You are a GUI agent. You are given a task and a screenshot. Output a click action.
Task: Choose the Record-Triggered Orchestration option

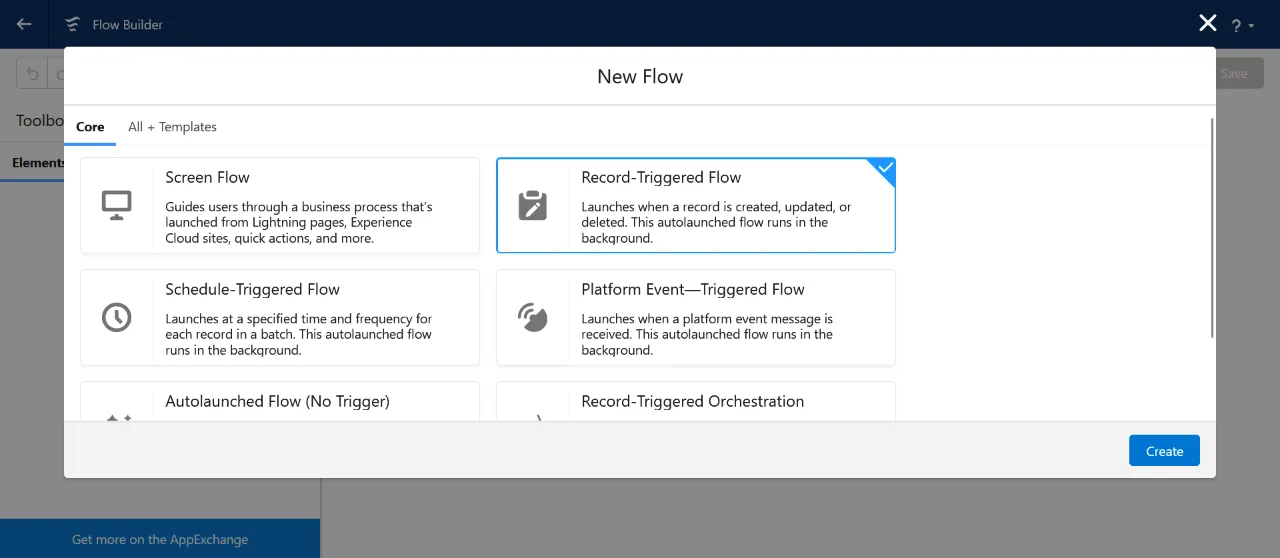696,401
